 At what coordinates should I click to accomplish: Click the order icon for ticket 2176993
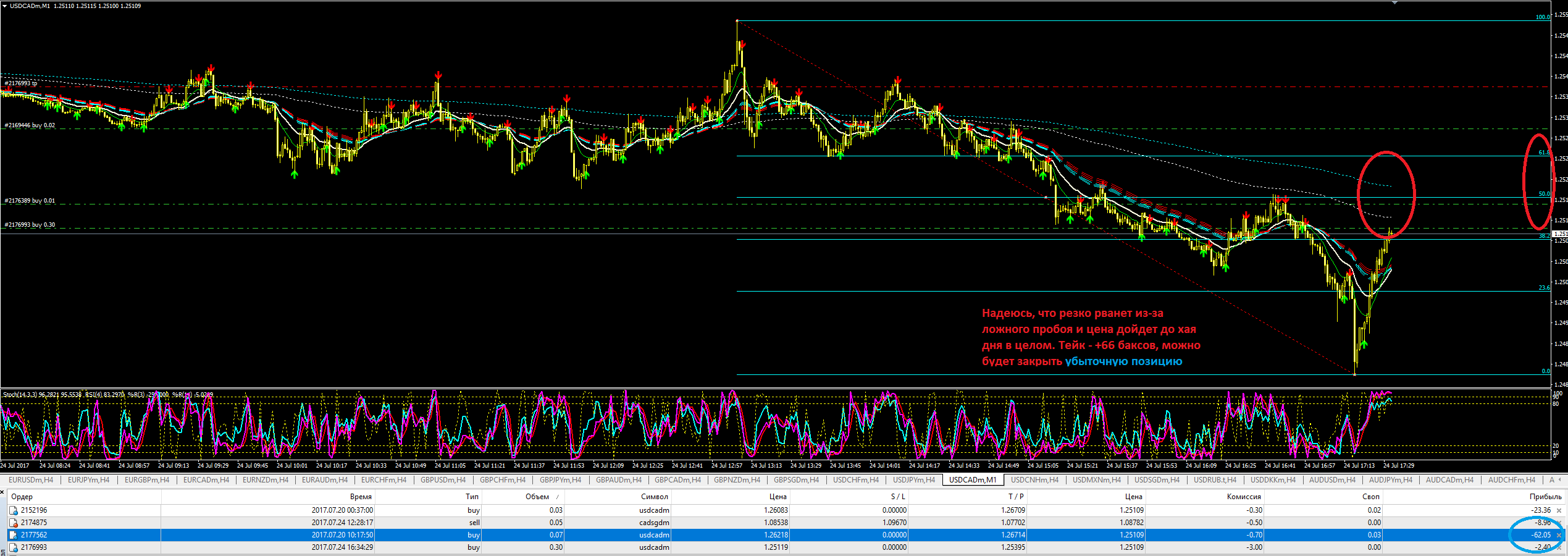[14, 547]
